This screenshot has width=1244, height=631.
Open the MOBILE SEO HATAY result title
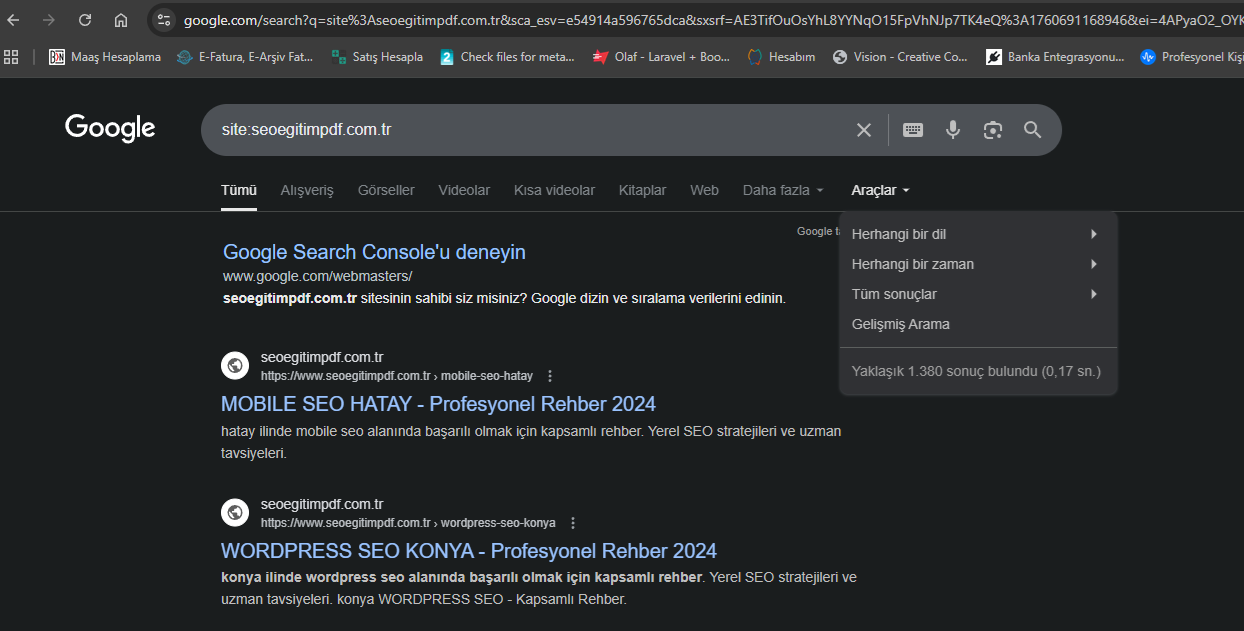click(438, 404)
